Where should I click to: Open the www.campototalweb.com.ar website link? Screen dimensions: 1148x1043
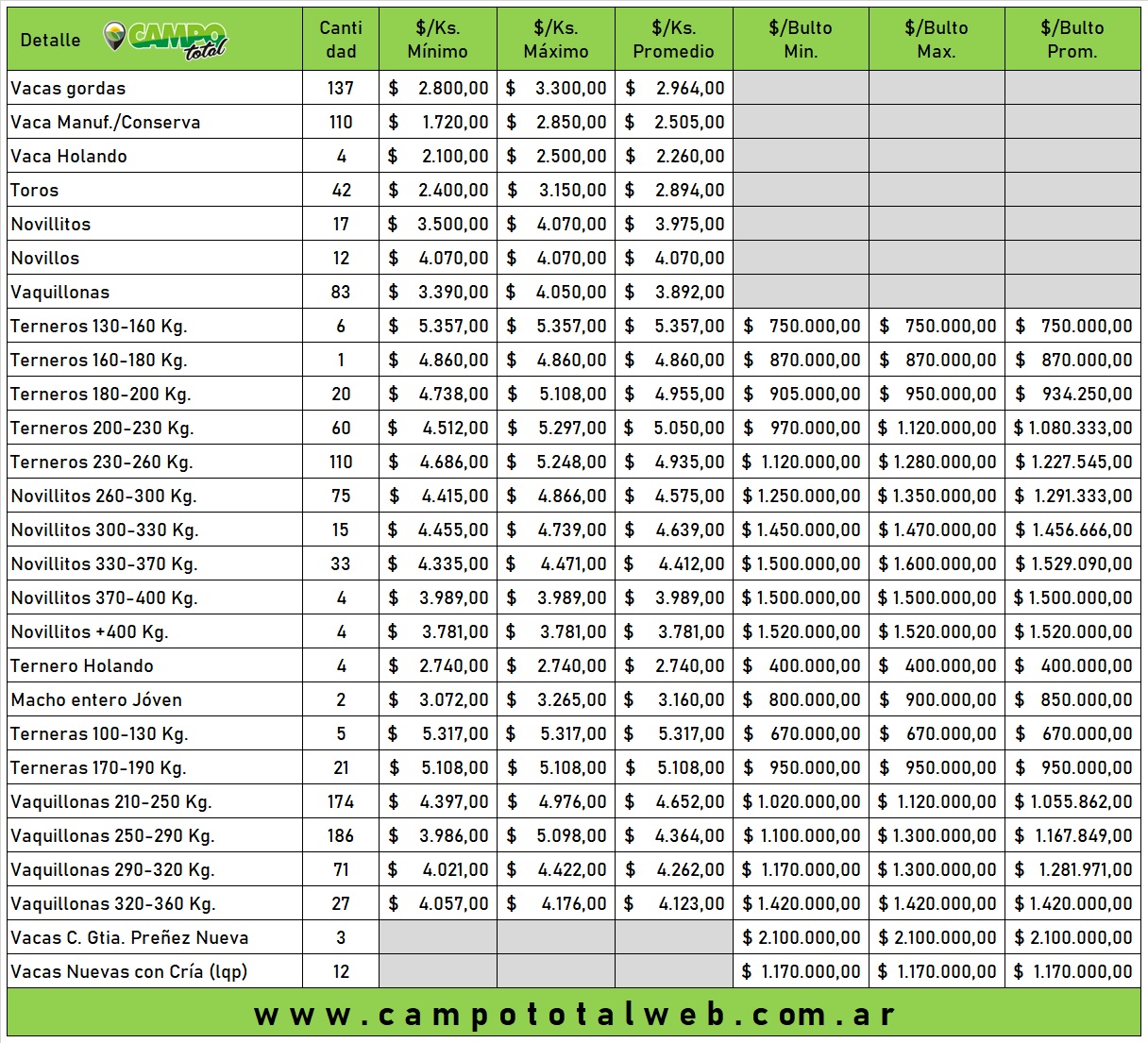574,1015
